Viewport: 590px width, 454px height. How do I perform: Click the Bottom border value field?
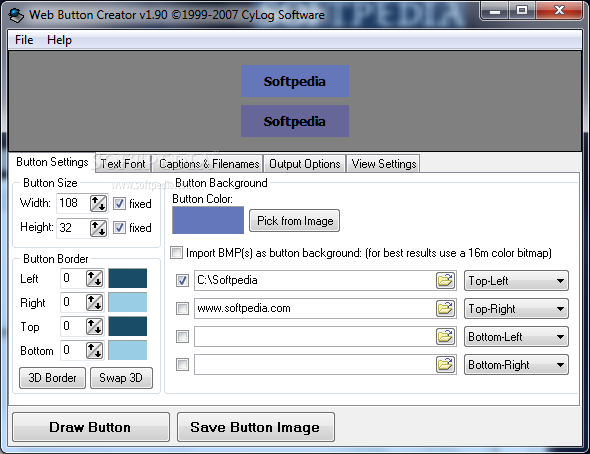73,351
